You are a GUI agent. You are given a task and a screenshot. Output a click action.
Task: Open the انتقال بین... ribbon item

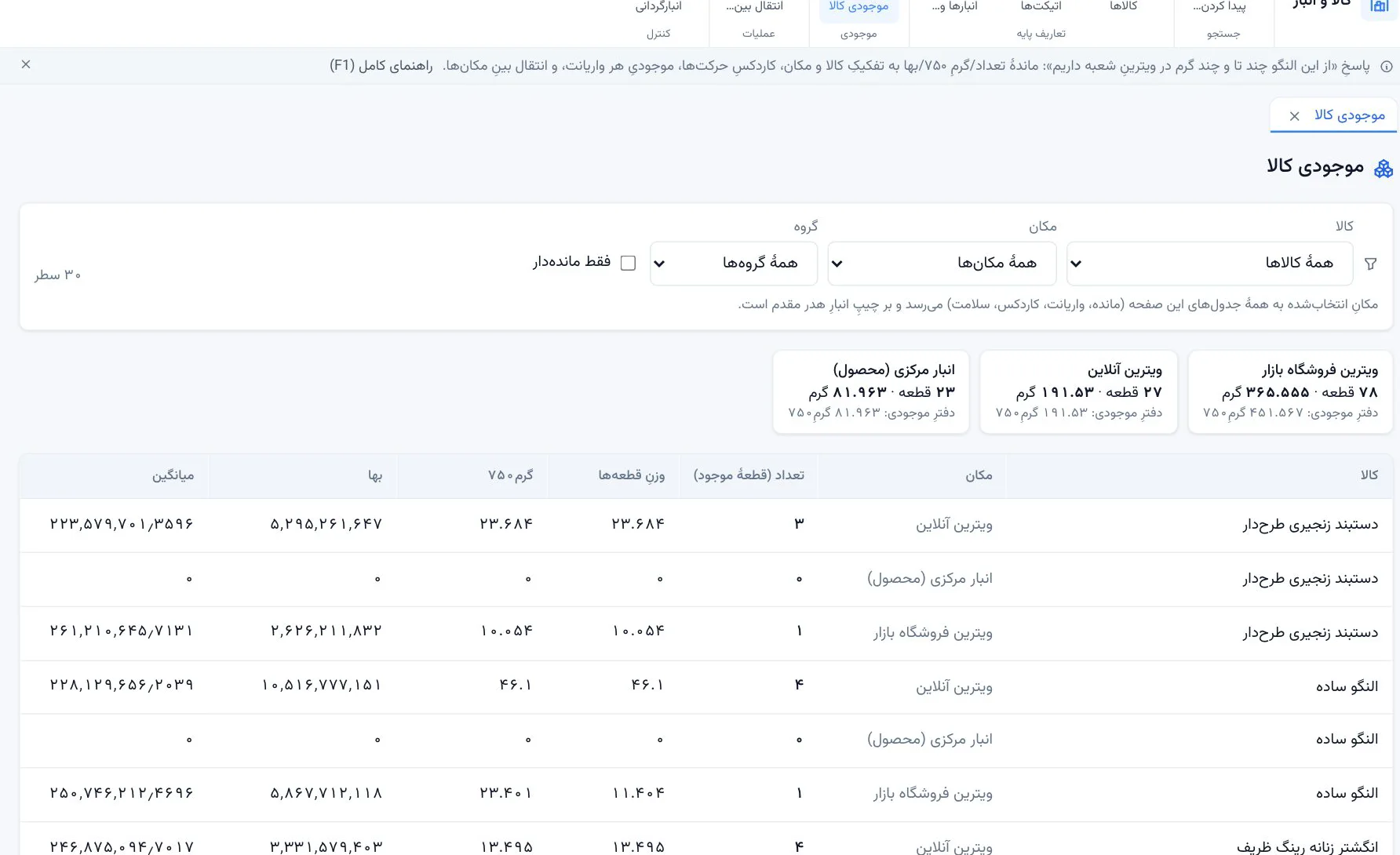tap(754, 8)
